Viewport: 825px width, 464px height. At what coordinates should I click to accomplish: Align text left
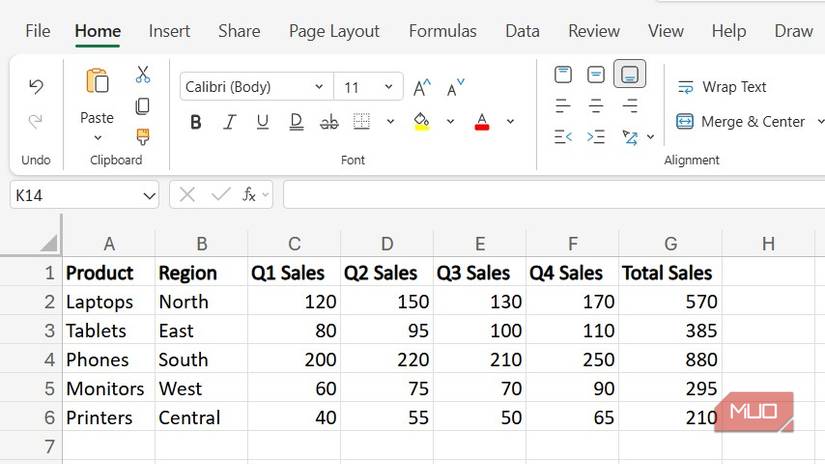[x=563, y=106]
